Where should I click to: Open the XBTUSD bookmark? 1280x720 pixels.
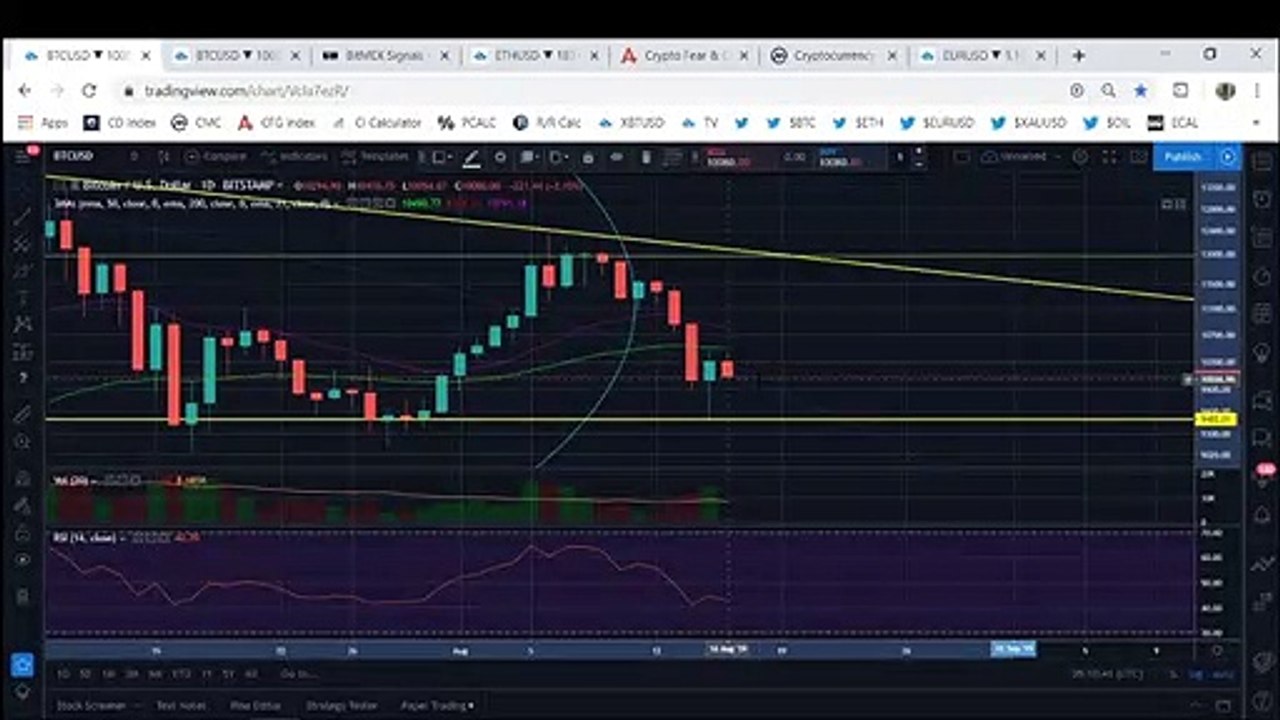pos(630,123)
